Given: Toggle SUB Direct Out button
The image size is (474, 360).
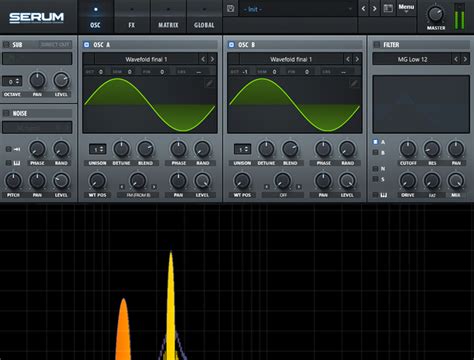Looking at the screenshot, I should click(x=55, y=44).
